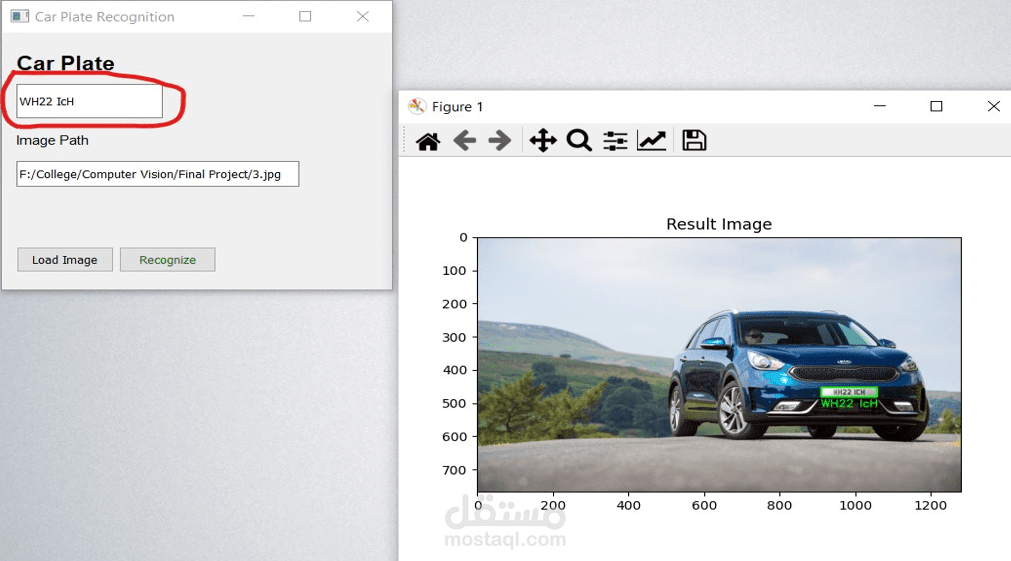Click the Recognize button
This screenshot has height=561, width=1011.
click(x=168, y=260)
